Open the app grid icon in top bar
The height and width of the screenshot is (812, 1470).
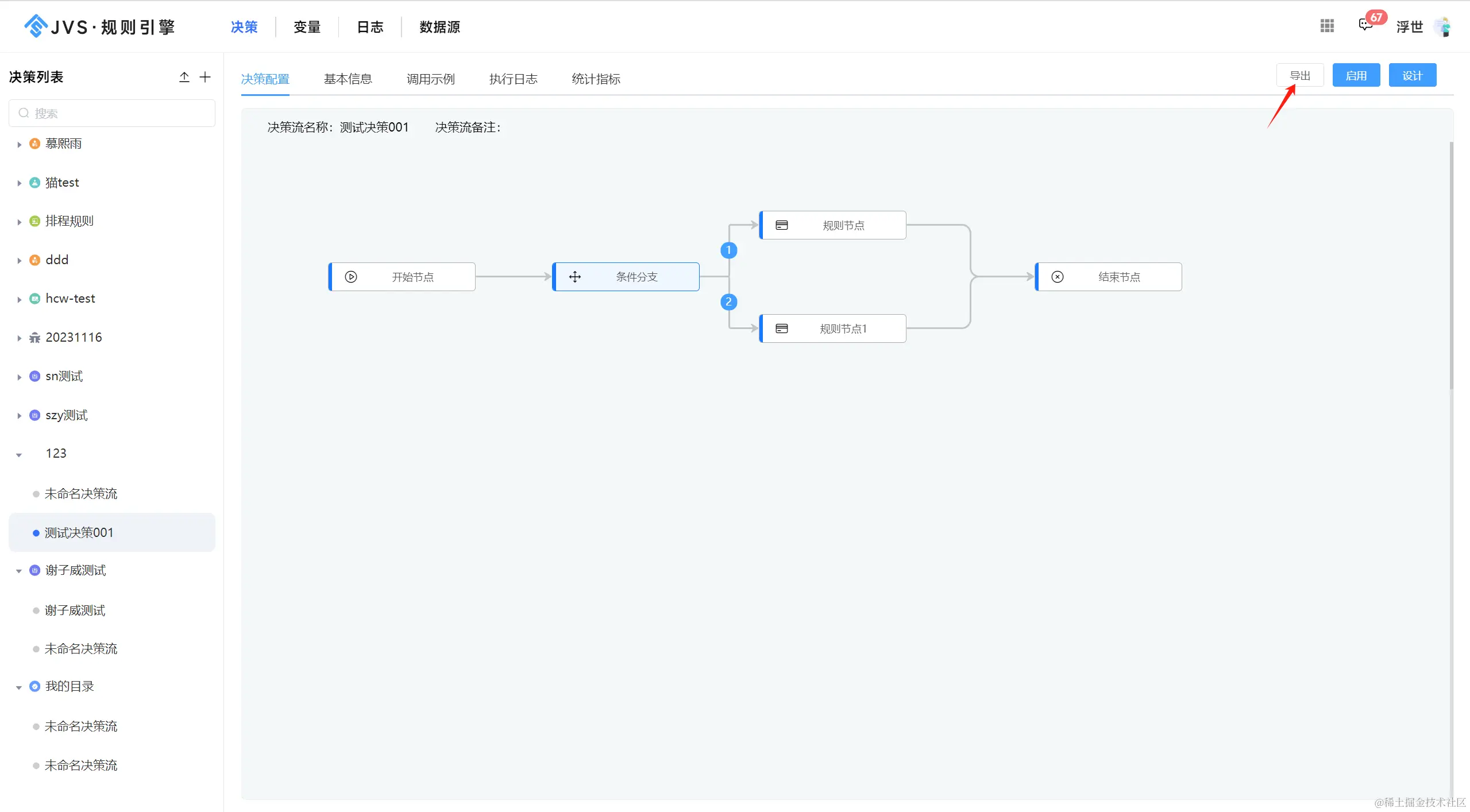1327,26
